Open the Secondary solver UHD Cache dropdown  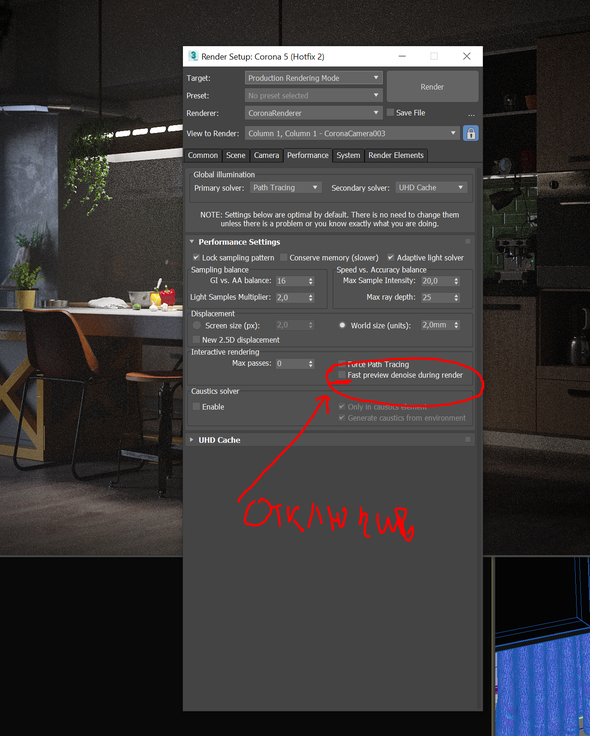coord(431,188)
